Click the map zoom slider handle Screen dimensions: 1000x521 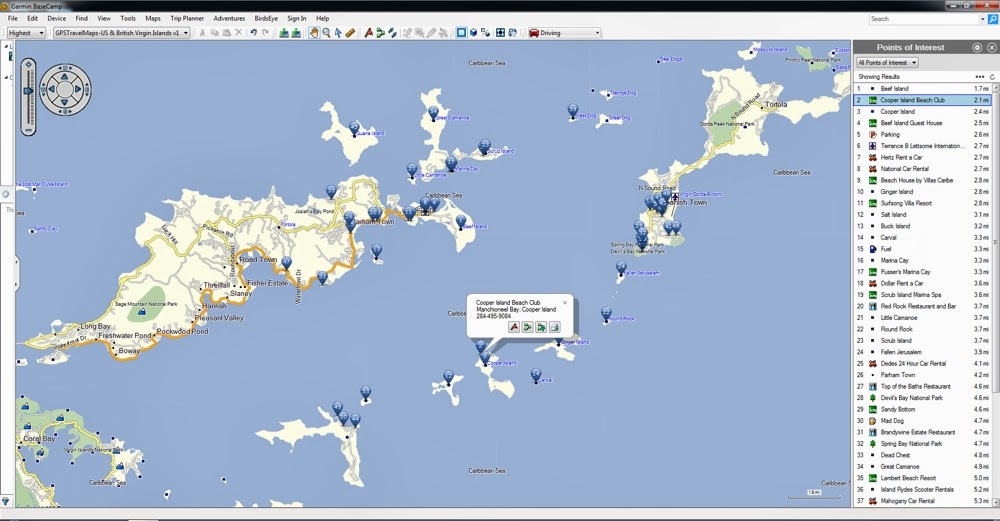[28, 91]
